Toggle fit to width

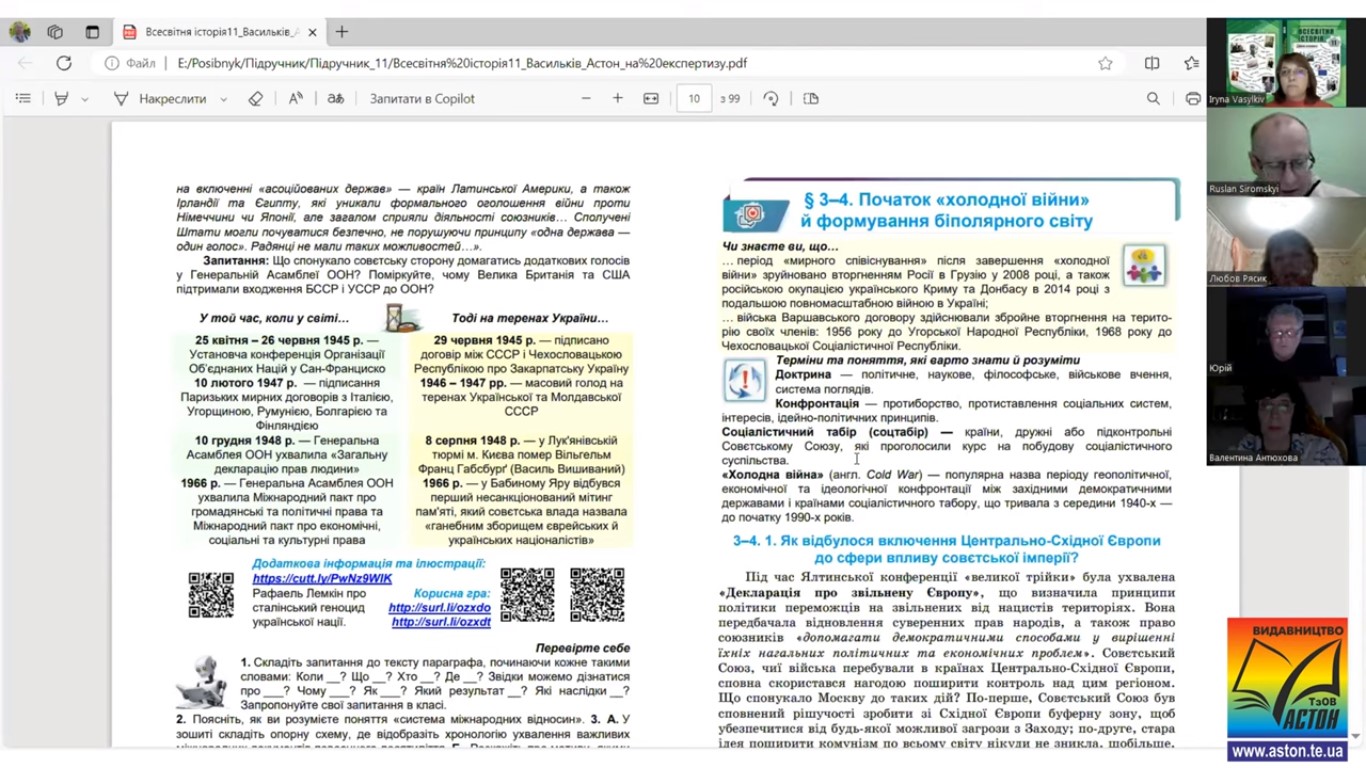point(651,99)
